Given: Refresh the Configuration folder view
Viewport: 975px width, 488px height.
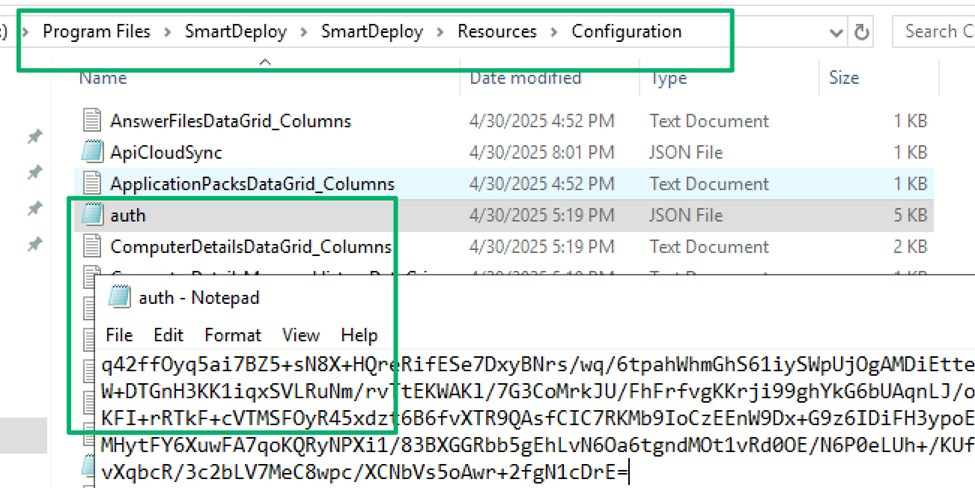Looking at the screenshot, I should click(861, 32).
